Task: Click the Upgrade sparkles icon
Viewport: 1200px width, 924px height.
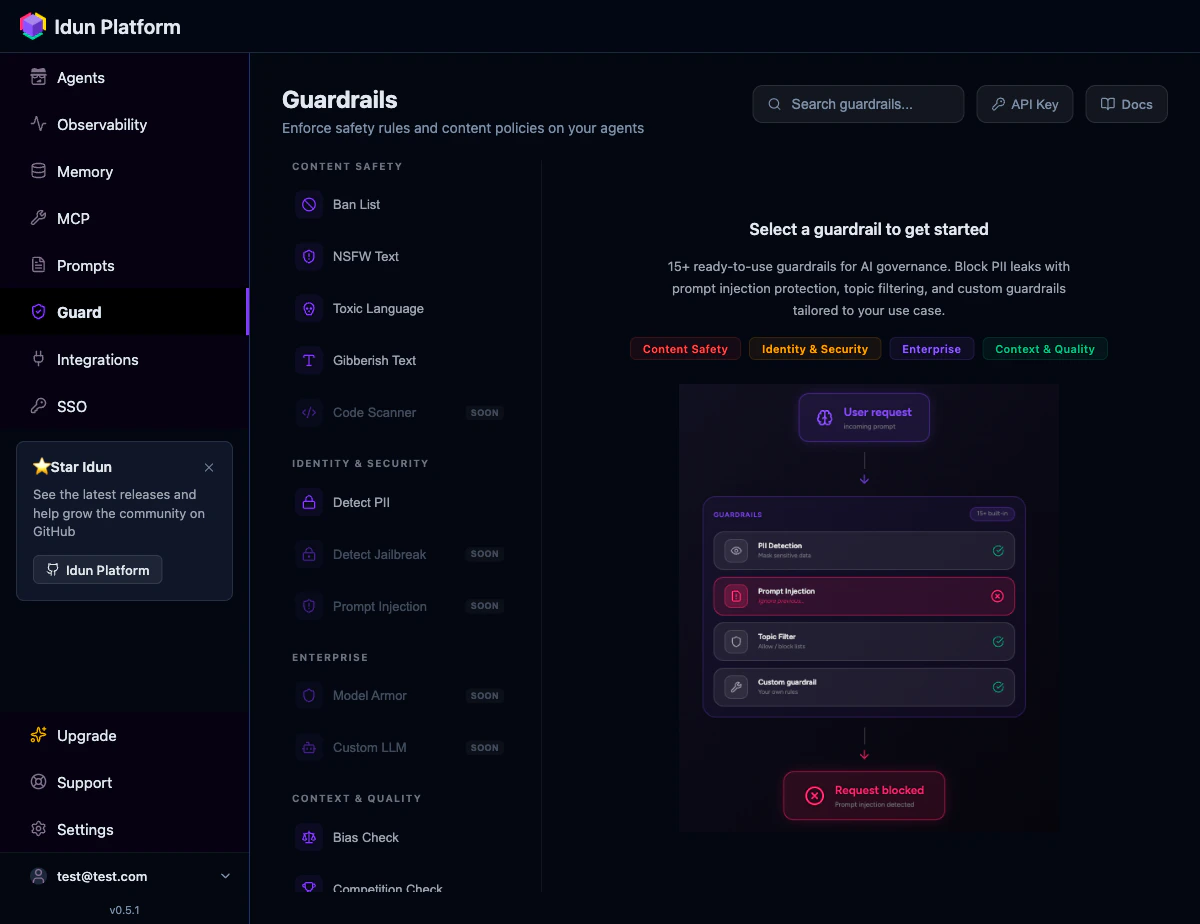Action: [39, 735]
